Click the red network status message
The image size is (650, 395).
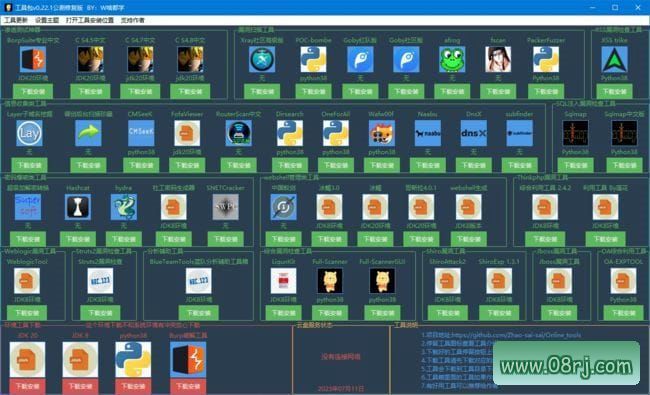pos(341,356)
